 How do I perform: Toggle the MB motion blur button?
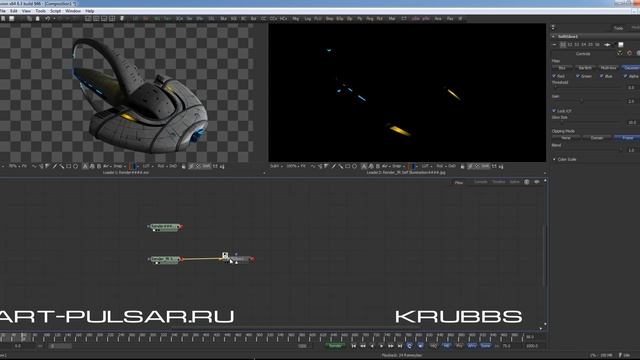[x=447, y=346]
